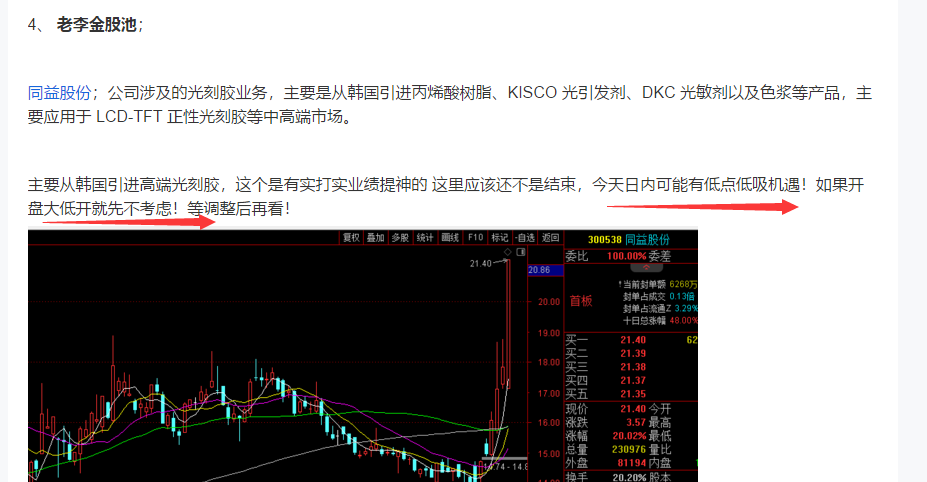Remove stock via -自选 button
The width and height of the screenshot is (927, 482).
coord(525,238)
